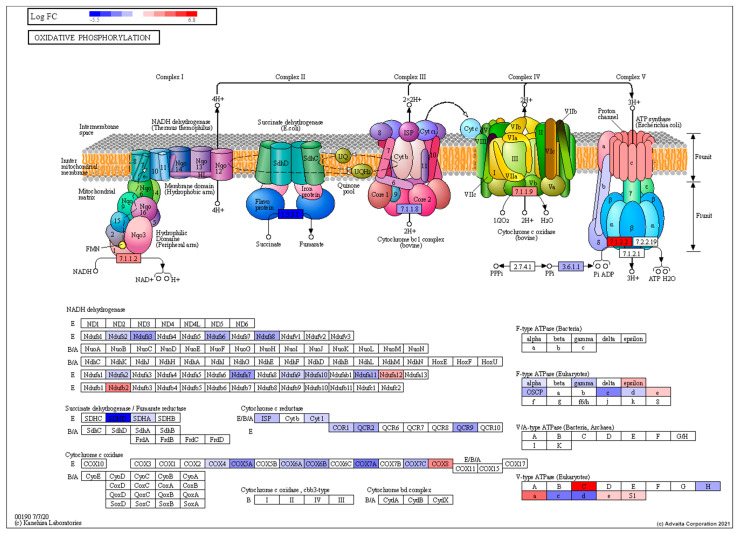Click the Ndufc2 gene box

click(391, 388)
